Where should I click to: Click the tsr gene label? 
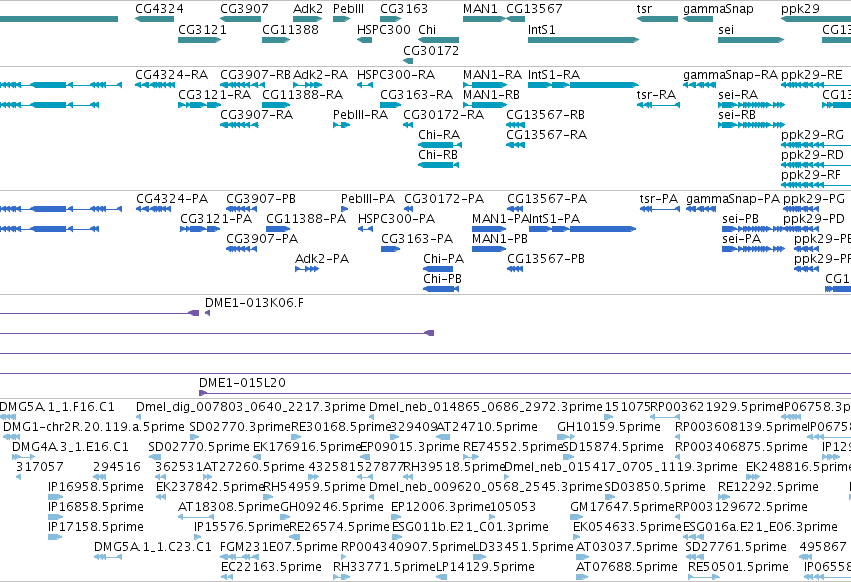click(x=644, y=9)
